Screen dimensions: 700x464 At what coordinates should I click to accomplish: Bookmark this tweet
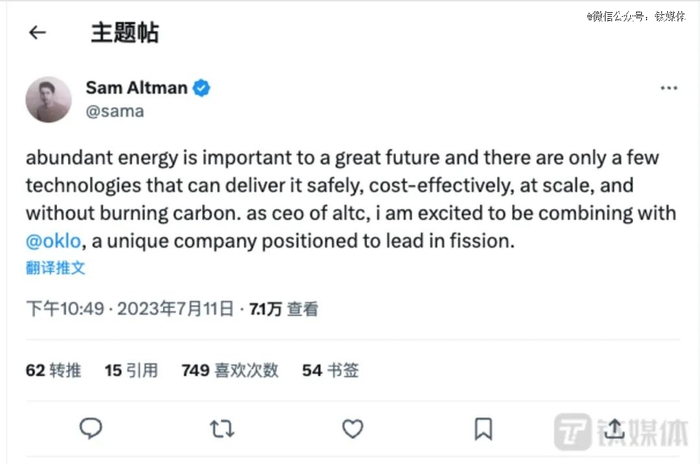click(x=483, y=429)
